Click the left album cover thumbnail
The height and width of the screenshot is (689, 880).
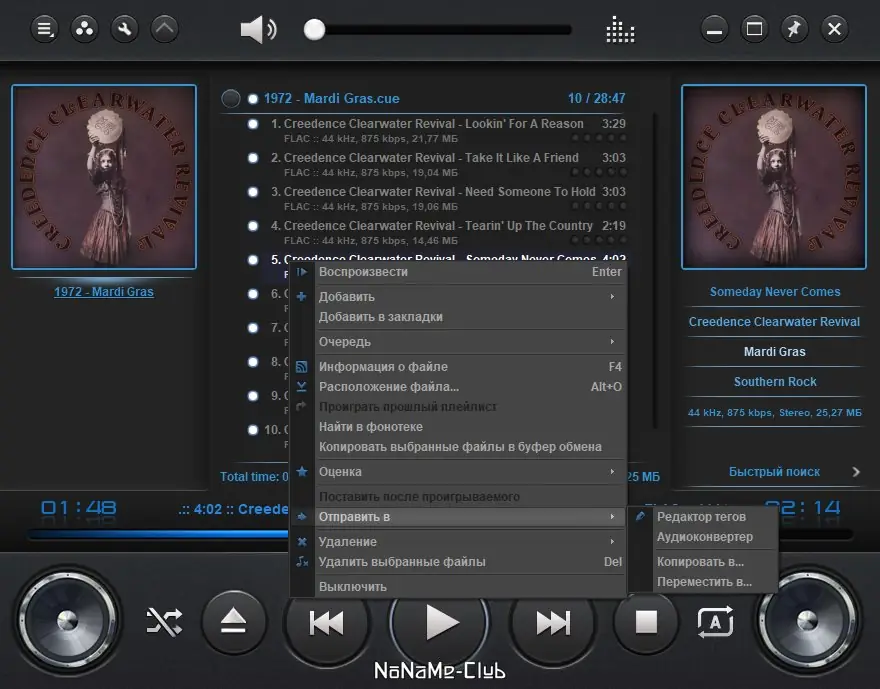[x=104, y=177]
